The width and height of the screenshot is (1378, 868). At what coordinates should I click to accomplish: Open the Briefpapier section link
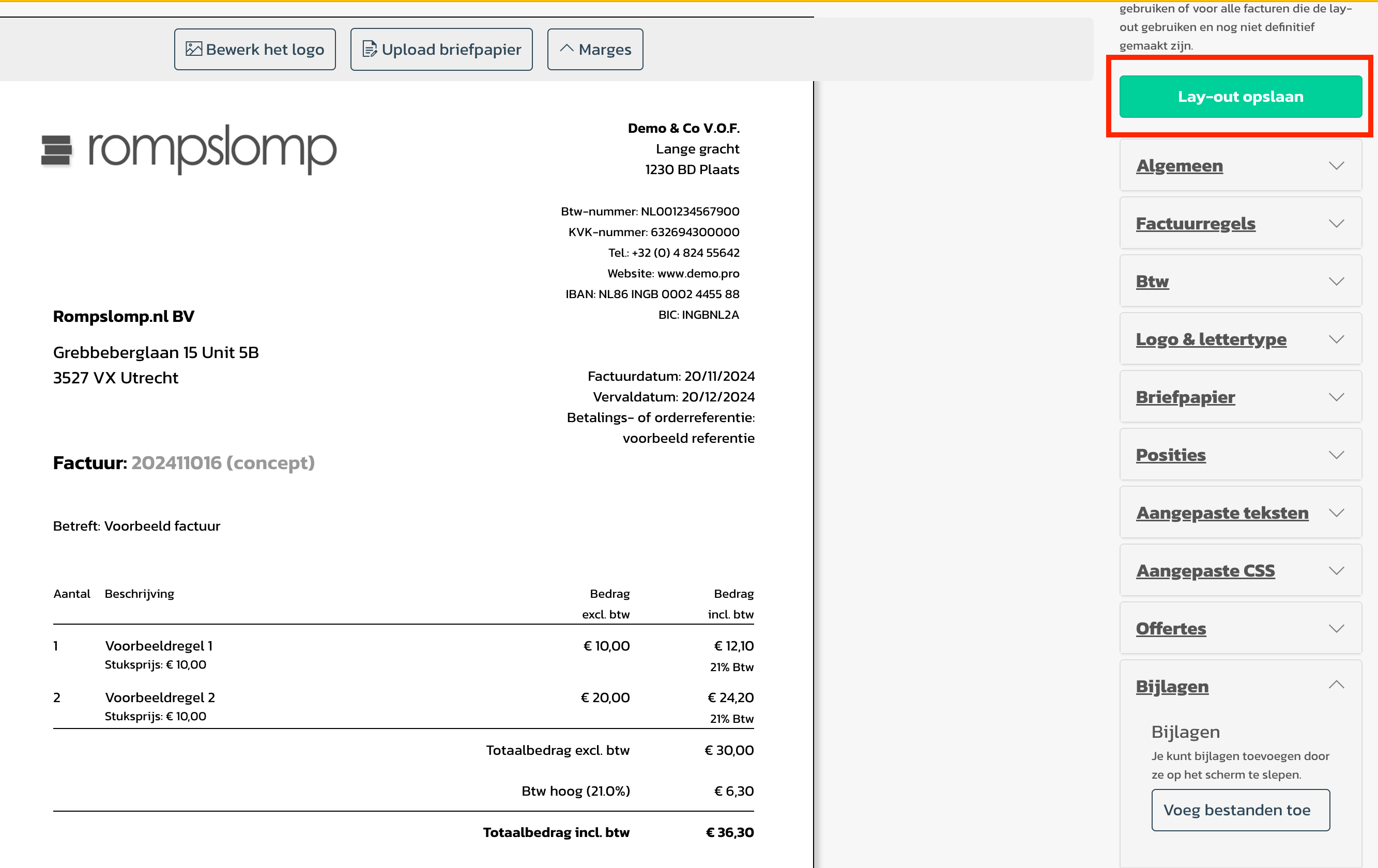tap(1185, 396)
